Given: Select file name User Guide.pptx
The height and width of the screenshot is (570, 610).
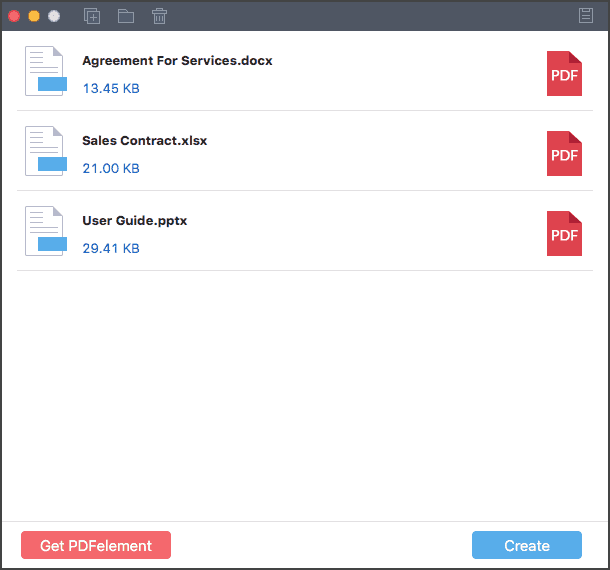Looking at the screenshot, I should pos(134,221).
